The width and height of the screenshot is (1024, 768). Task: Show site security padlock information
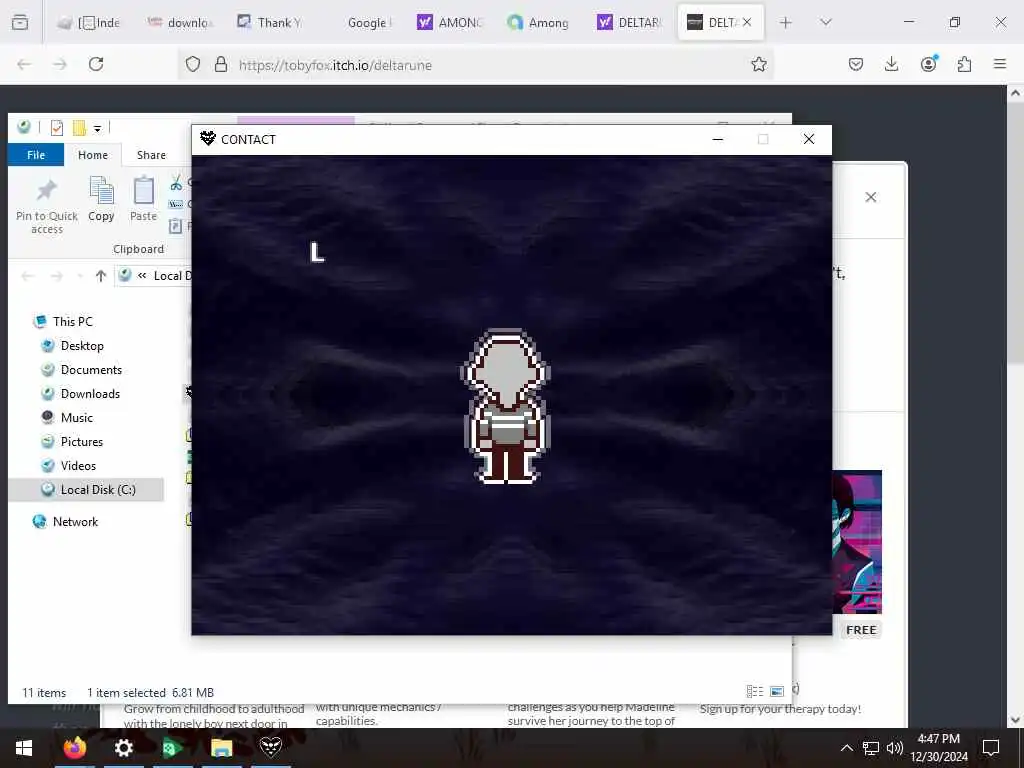click(221, 64)
